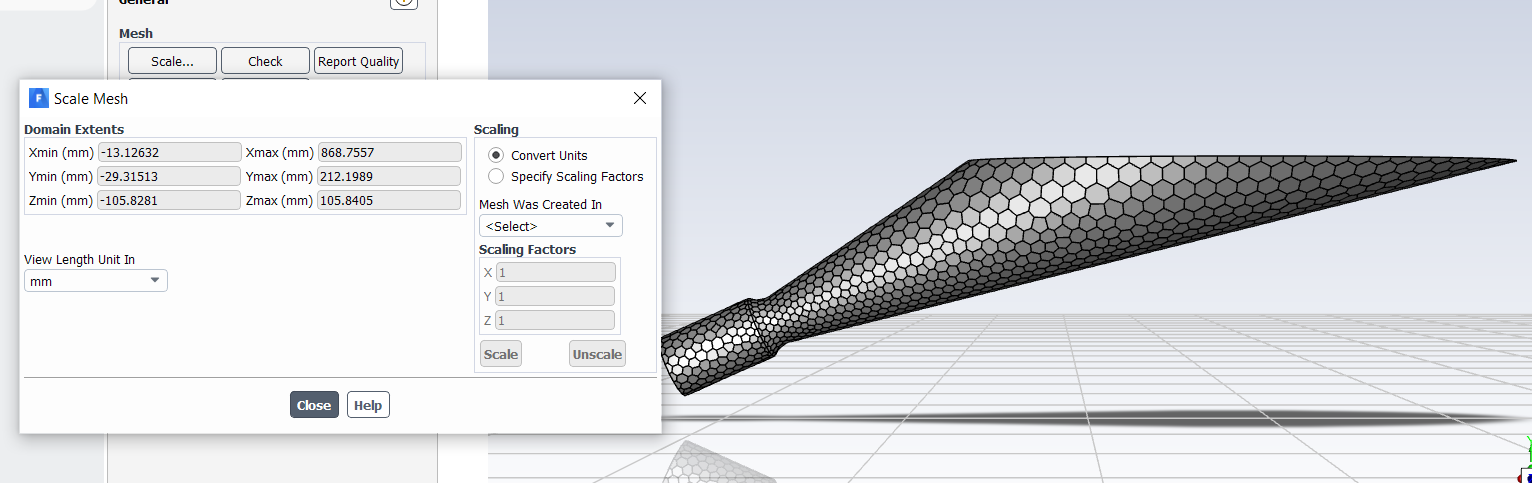Close the Scale Mesh dialog with X
1532x483 pixels.
pos(640,98)
